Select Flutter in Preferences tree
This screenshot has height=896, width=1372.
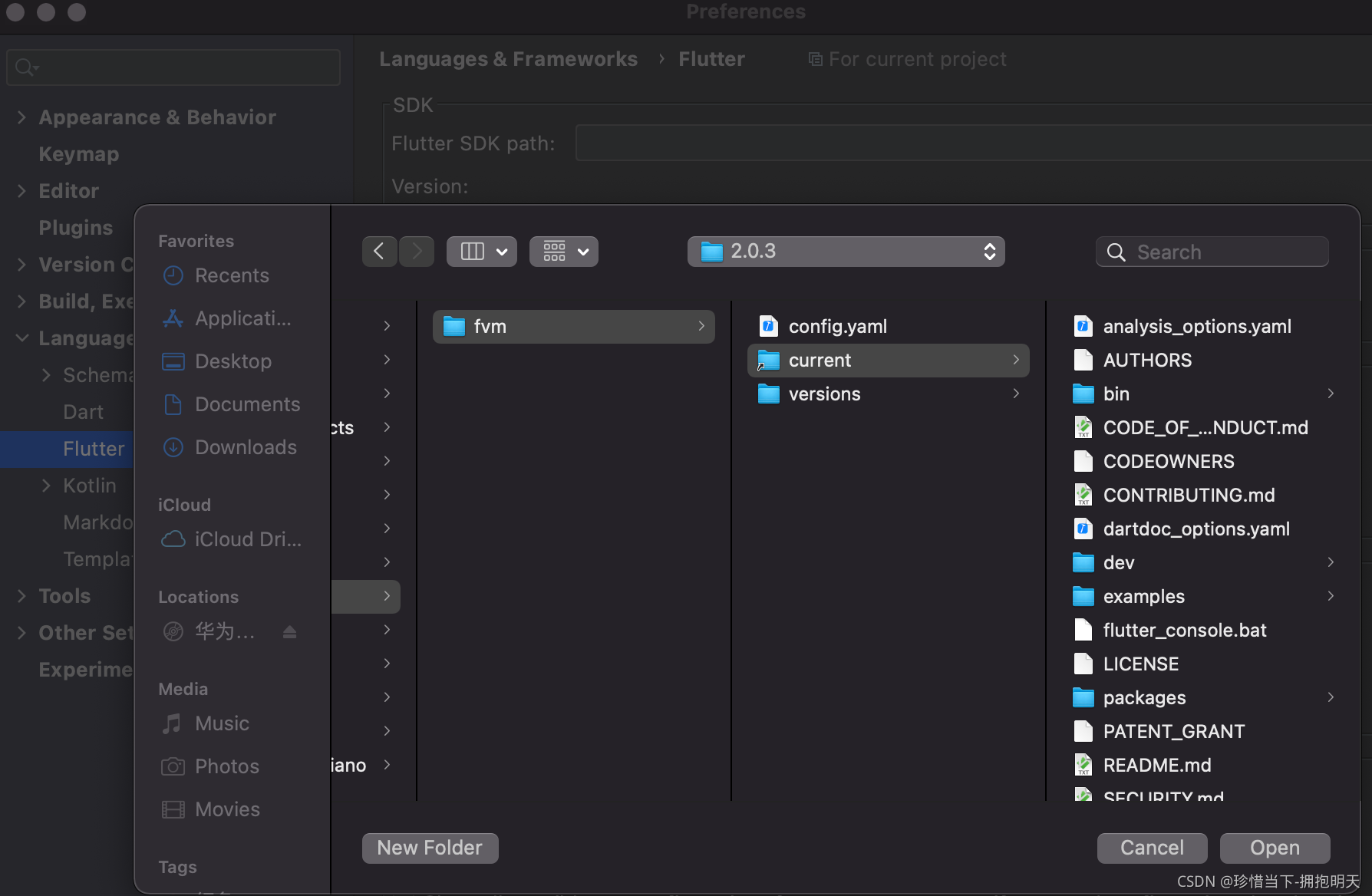94,449
